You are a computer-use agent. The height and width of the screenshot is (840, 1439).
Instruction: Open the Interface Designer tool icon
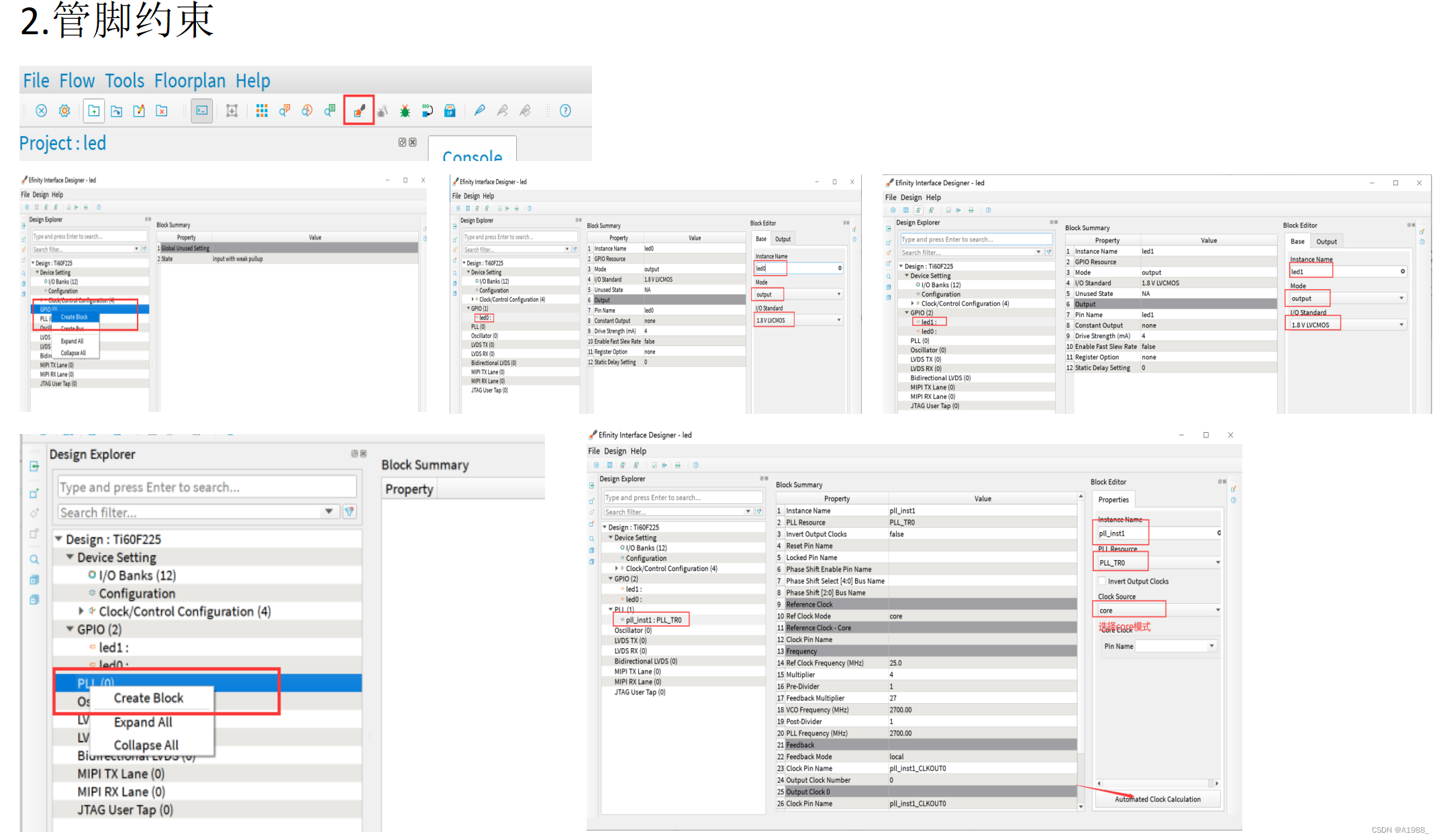359,111
